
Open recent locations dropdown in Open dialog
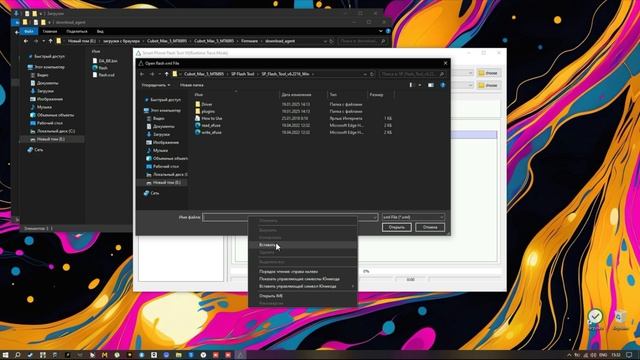click(x=159, y=74)
